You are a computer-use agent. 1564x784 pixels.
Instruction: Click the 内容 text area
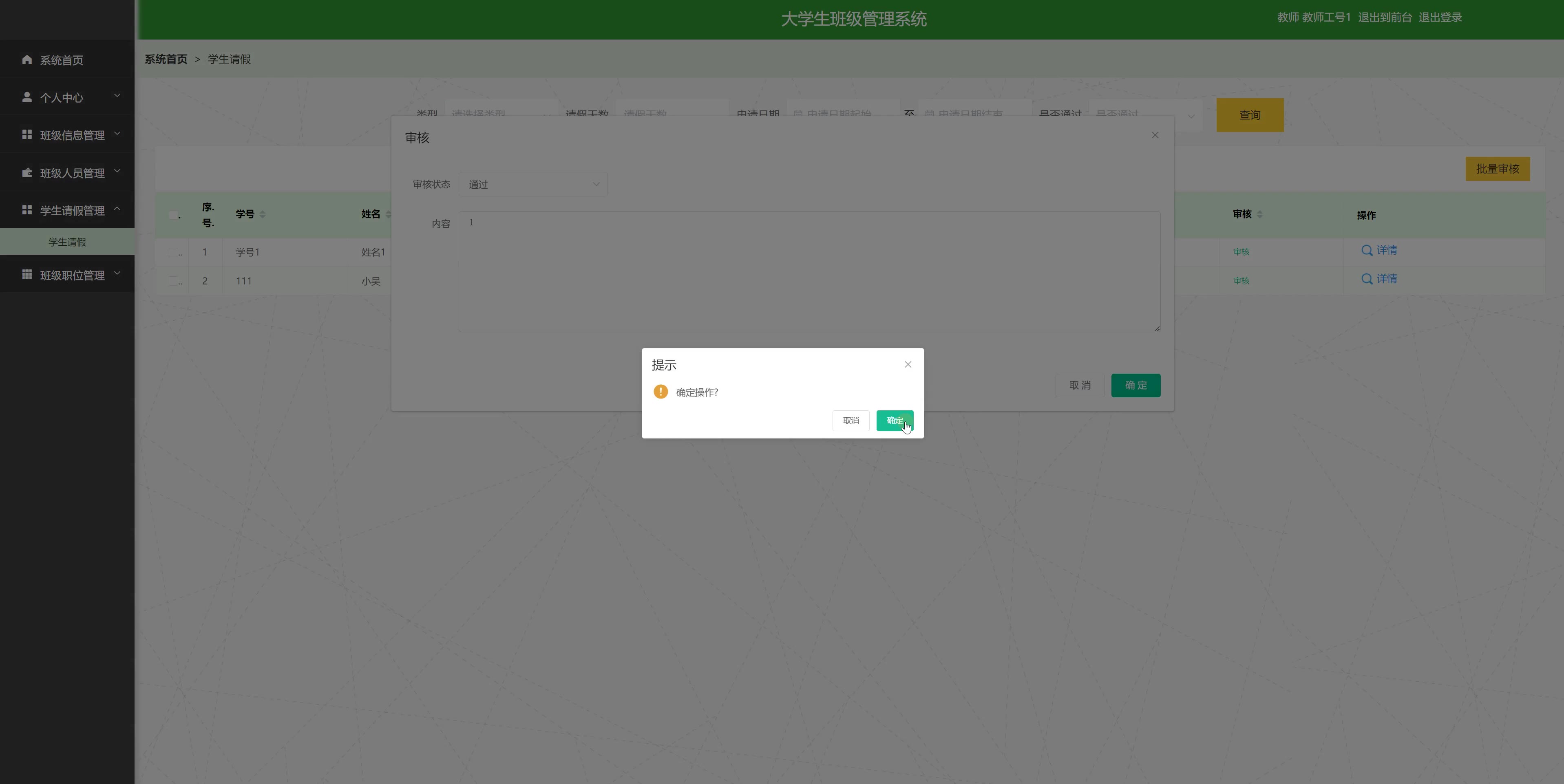pyautogui.click(x=809, y=271)
